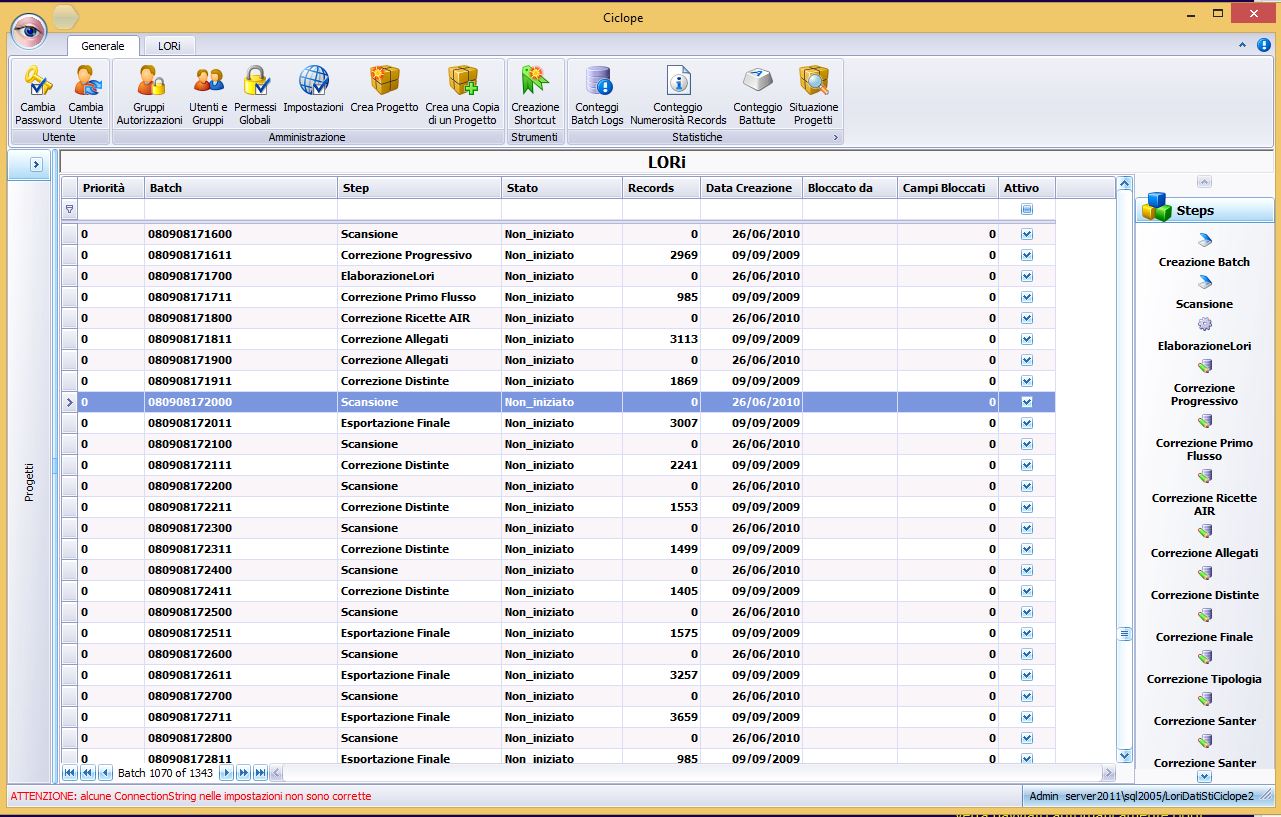Select the Correzione Allegati step in Steps panel
The height and width of the screenshot is (817, 1281).
click(1204, 553)
